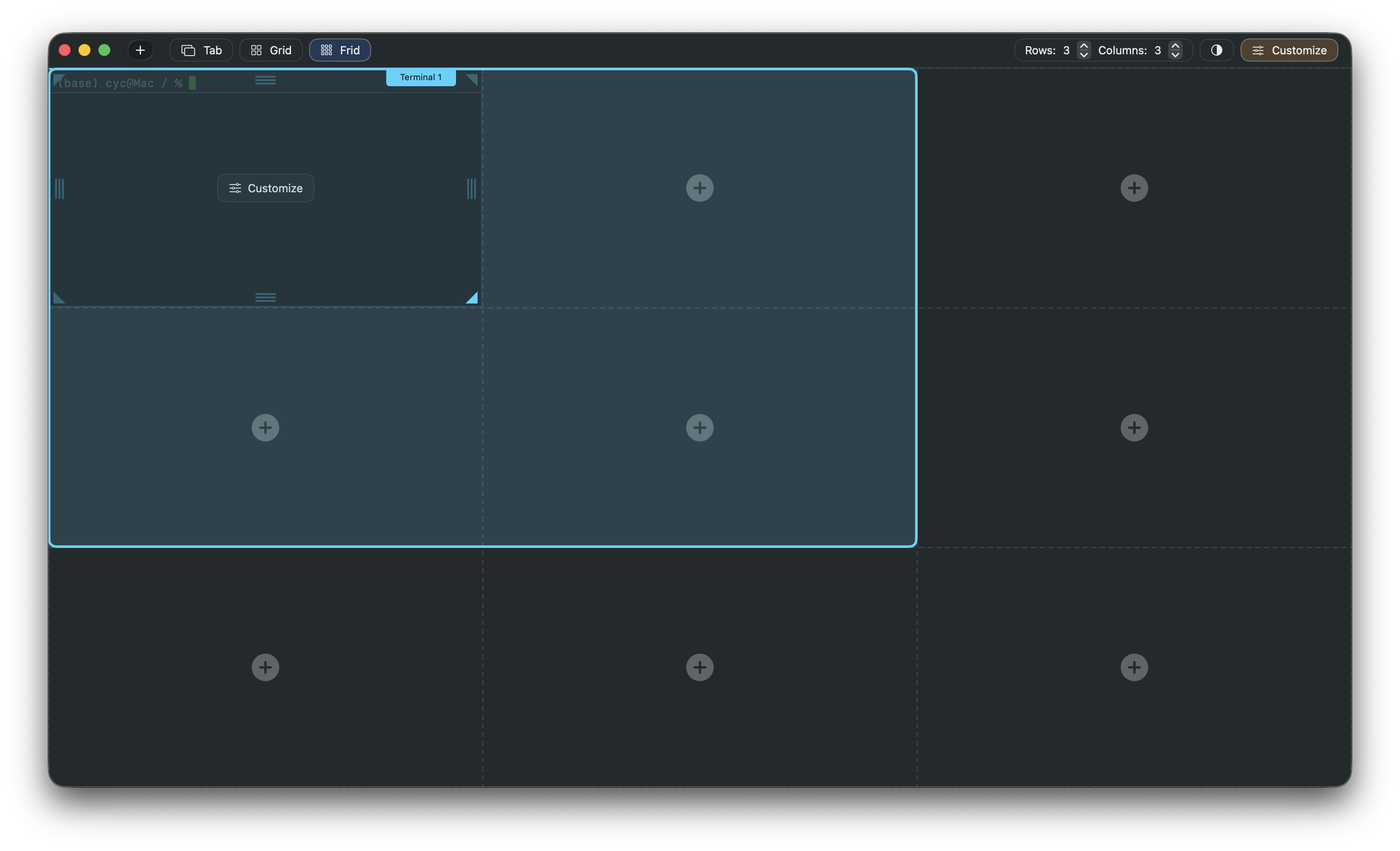
Task: Select the Terminal 1 tab label
Action: point(420,77)
